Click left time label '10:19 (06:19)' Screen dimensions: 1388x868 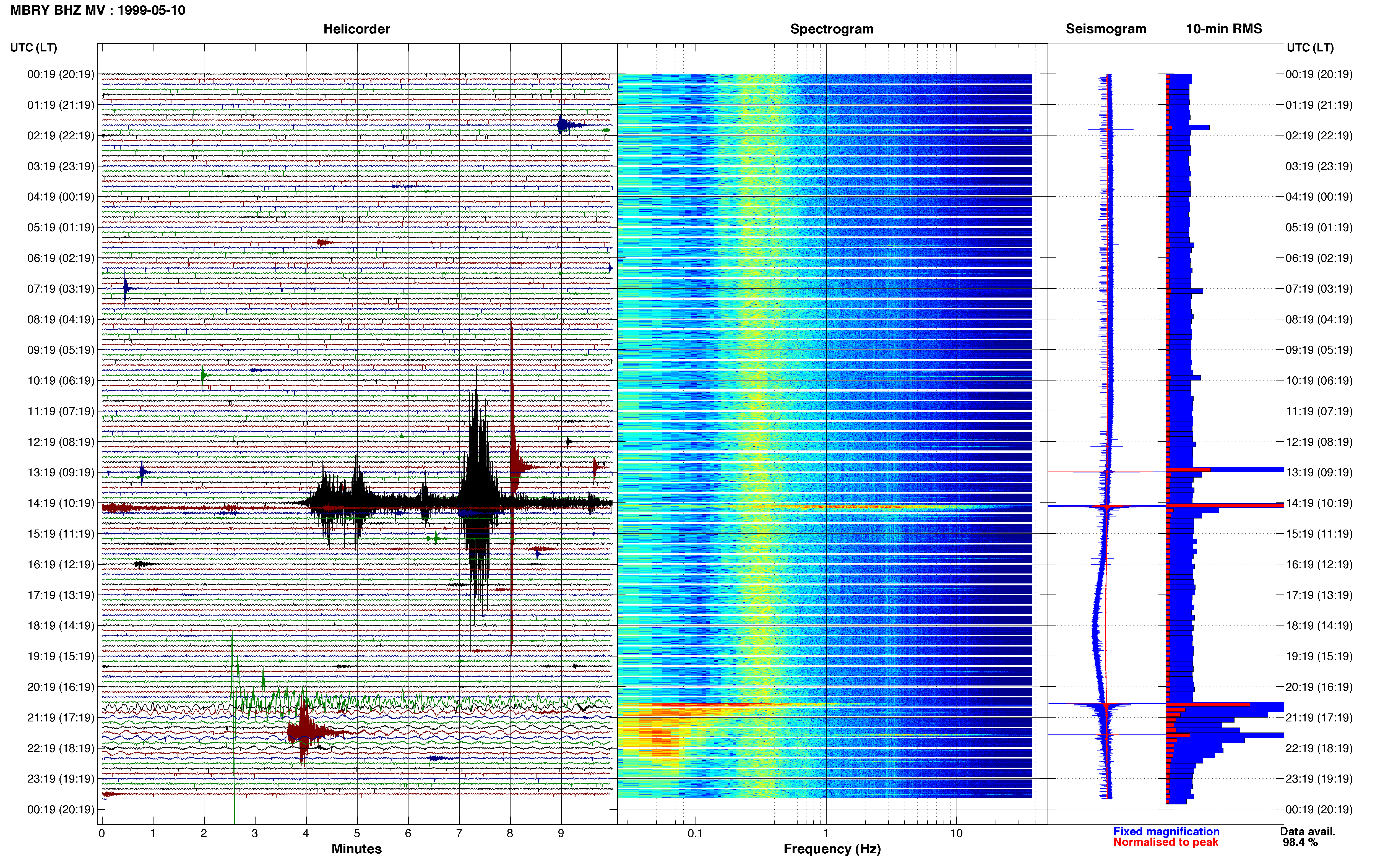pyautogui.click(x=61, y=380)
